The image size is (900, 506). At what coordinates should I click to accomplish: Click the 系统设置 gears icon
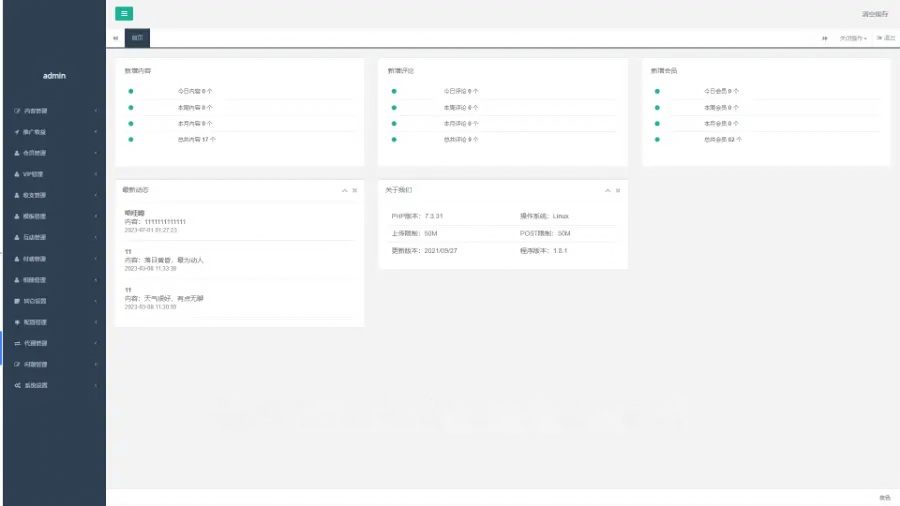pyautogui.click(x=17, y=385)
